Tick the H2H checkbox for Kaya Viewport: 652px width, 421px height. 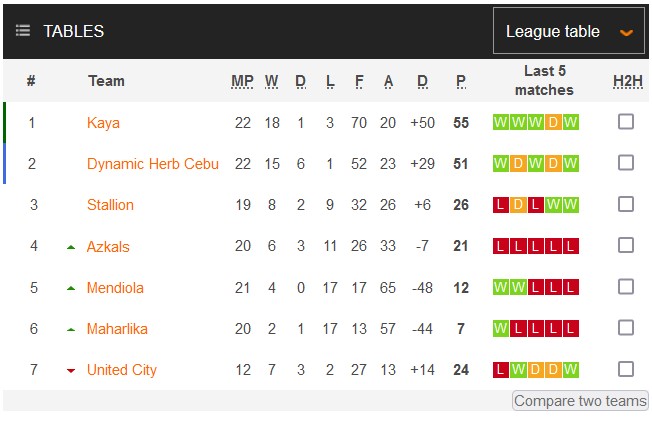pos(626,122)
